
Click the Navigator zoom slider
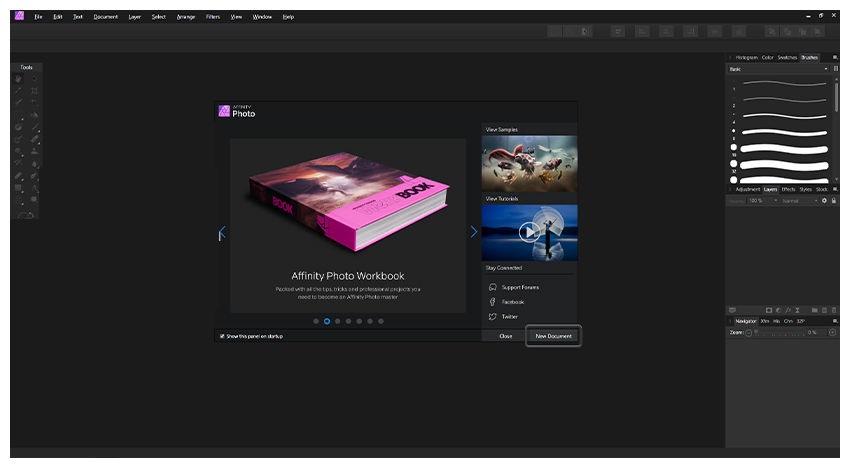point(781,333)
